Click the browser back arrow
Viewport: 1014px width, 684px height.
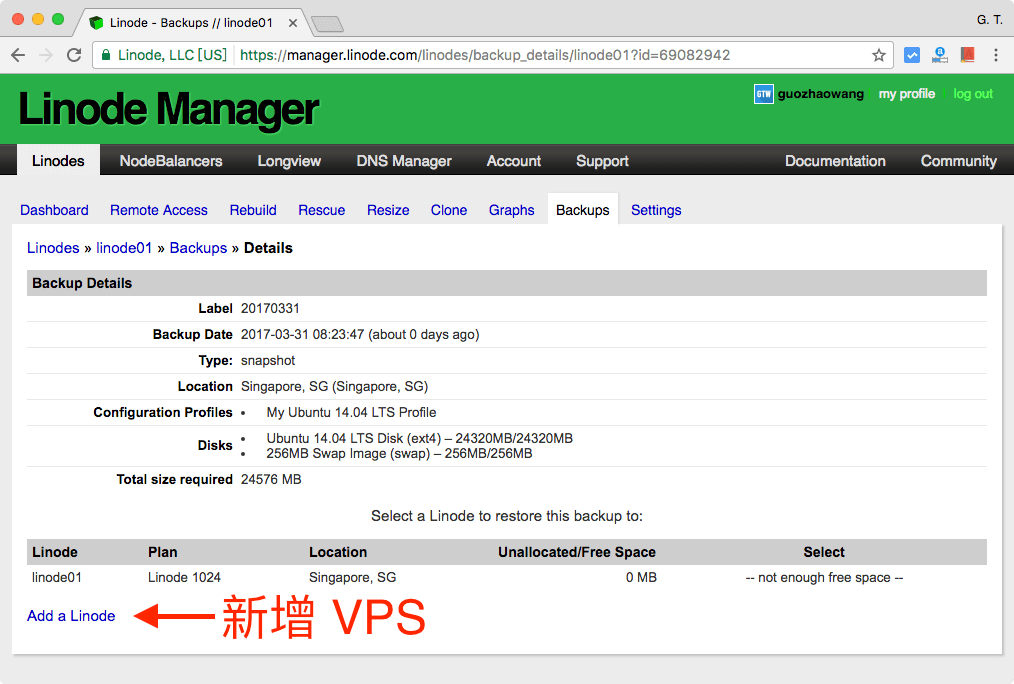tap(18, 55)
